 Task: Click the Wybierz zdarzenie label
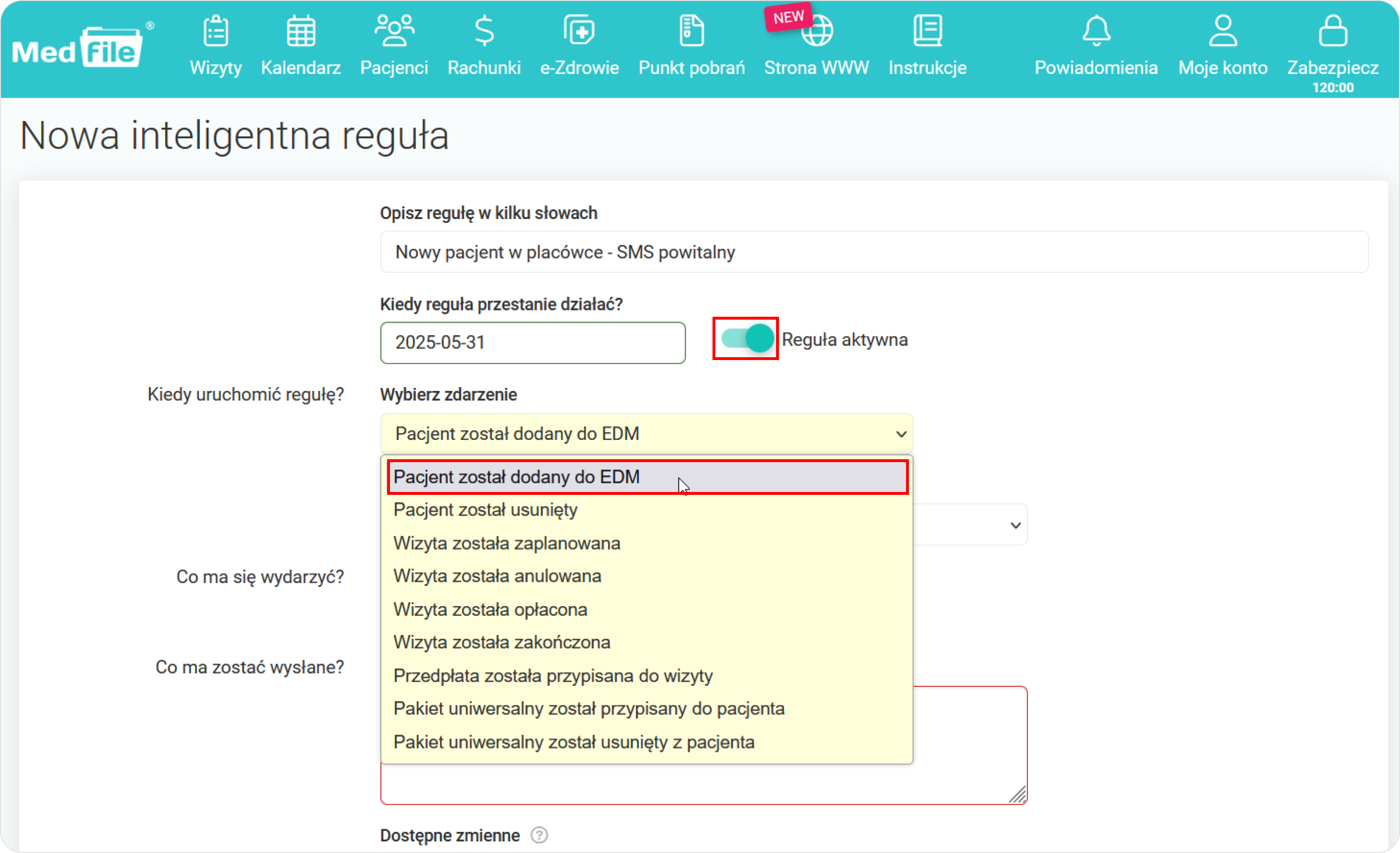click(x=448, y=394)
